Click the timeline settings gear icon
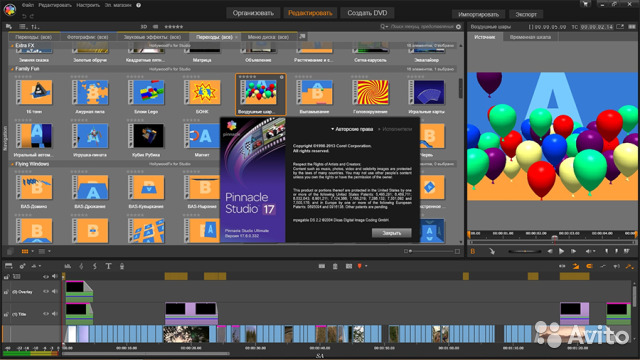The width and height of the screenshot is (640, 360). pos(22,266)
